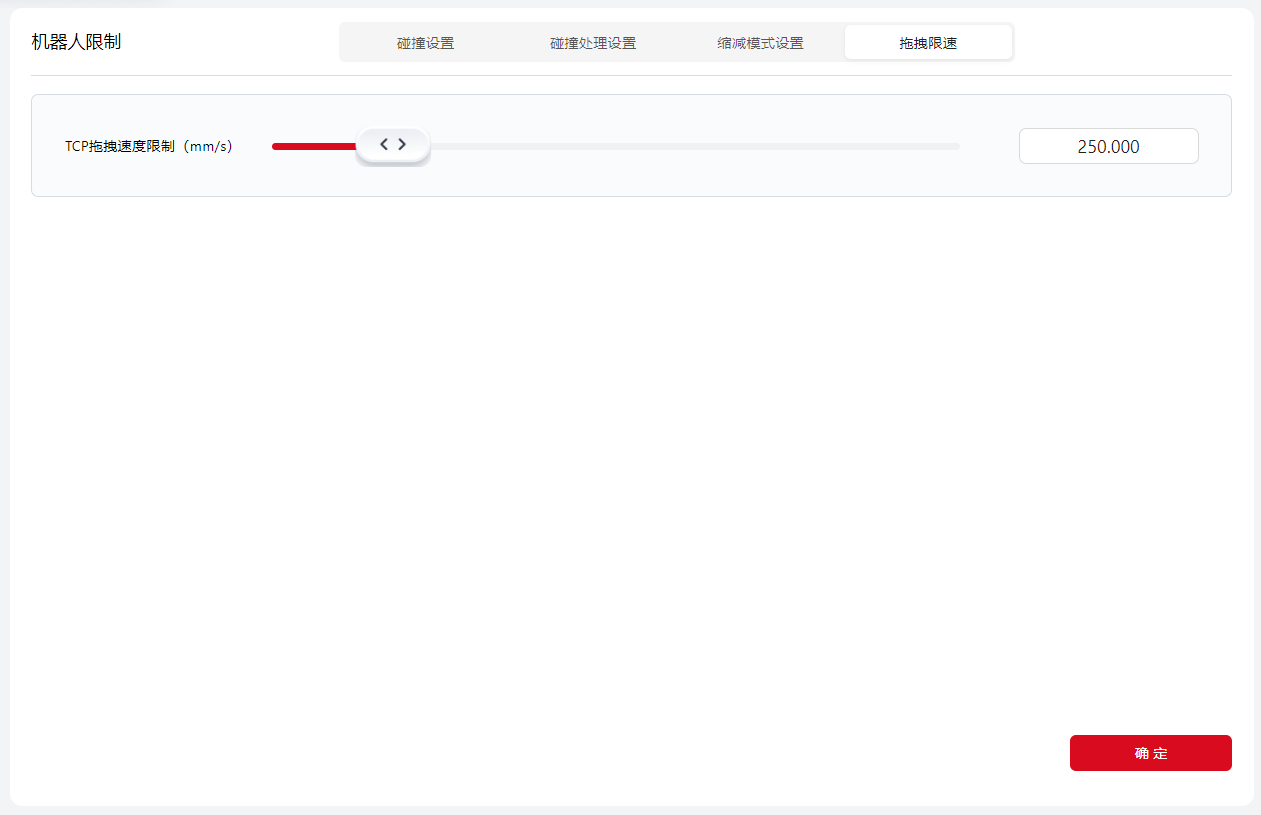1261x815 pixels.
Task: Open the 碰撞处理设置 tab
Action: (593, 43)
